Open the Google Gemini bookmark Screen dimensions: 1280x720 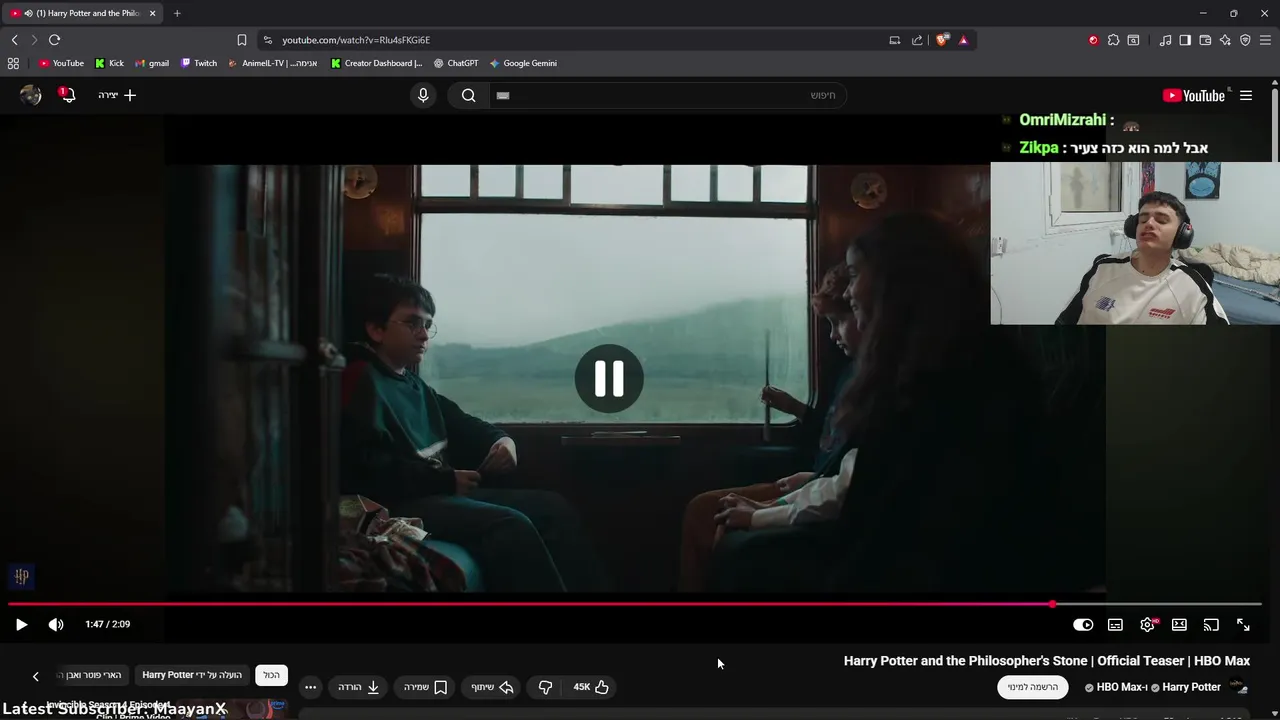tap(523, 63)
